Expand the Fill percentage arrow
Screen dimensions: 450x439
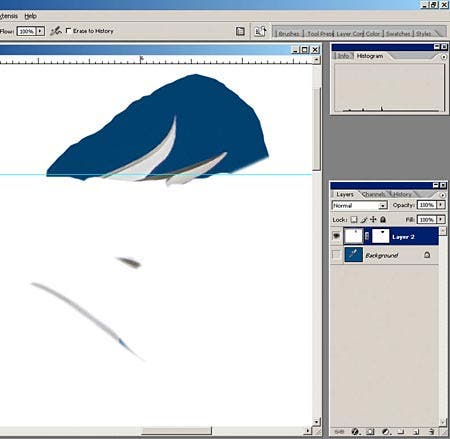tap(441, 219)
